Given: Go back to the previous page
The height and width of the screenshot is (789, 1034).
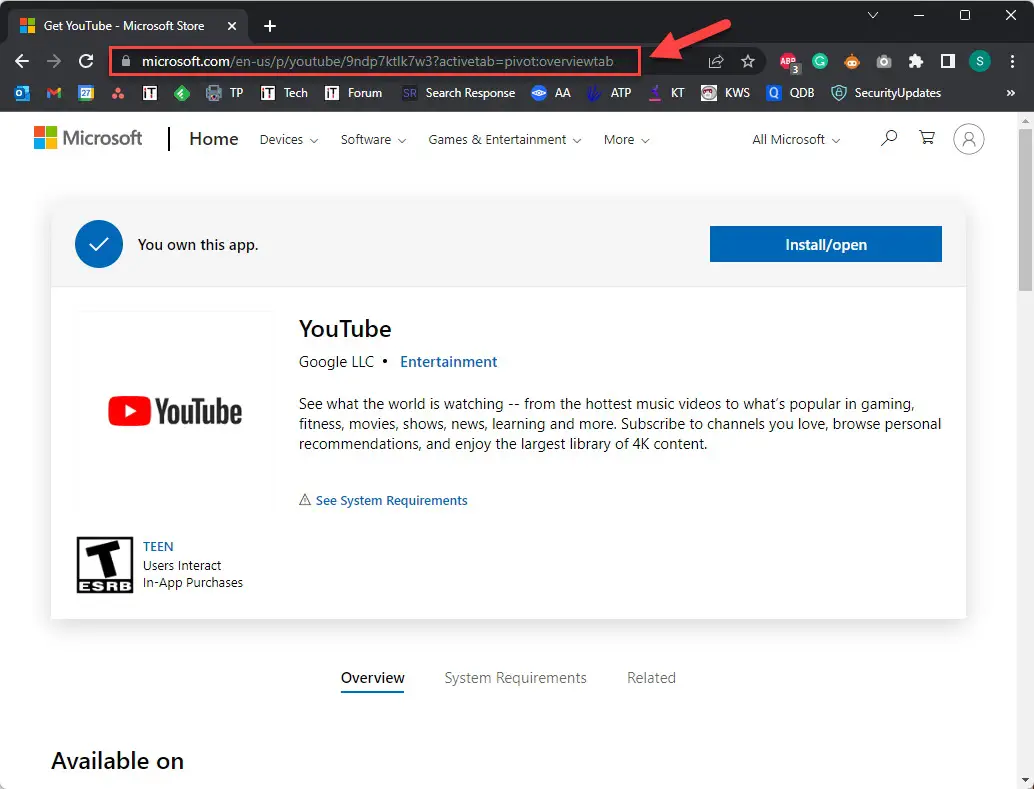Looking at the screenshot, I should (22, 61).
